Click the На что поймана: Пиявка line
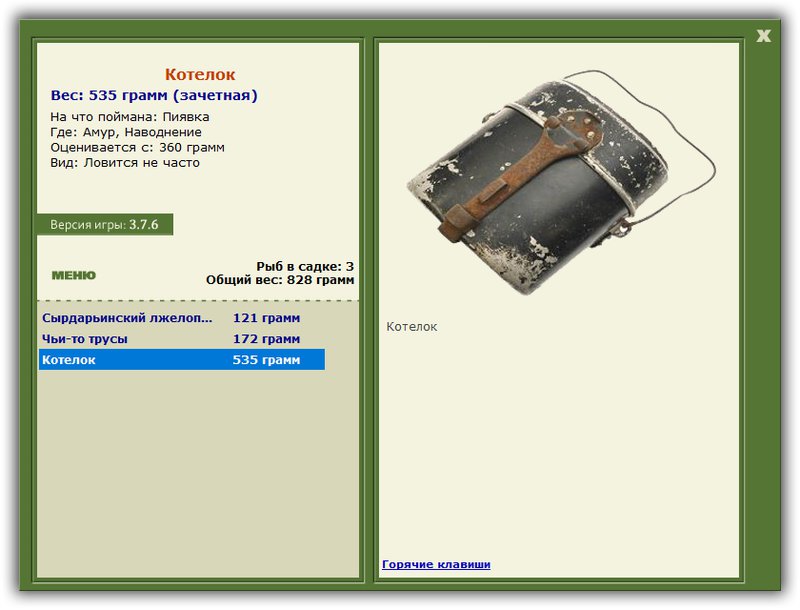The width and height of the screenshot is (800, 610). [130, 117]
